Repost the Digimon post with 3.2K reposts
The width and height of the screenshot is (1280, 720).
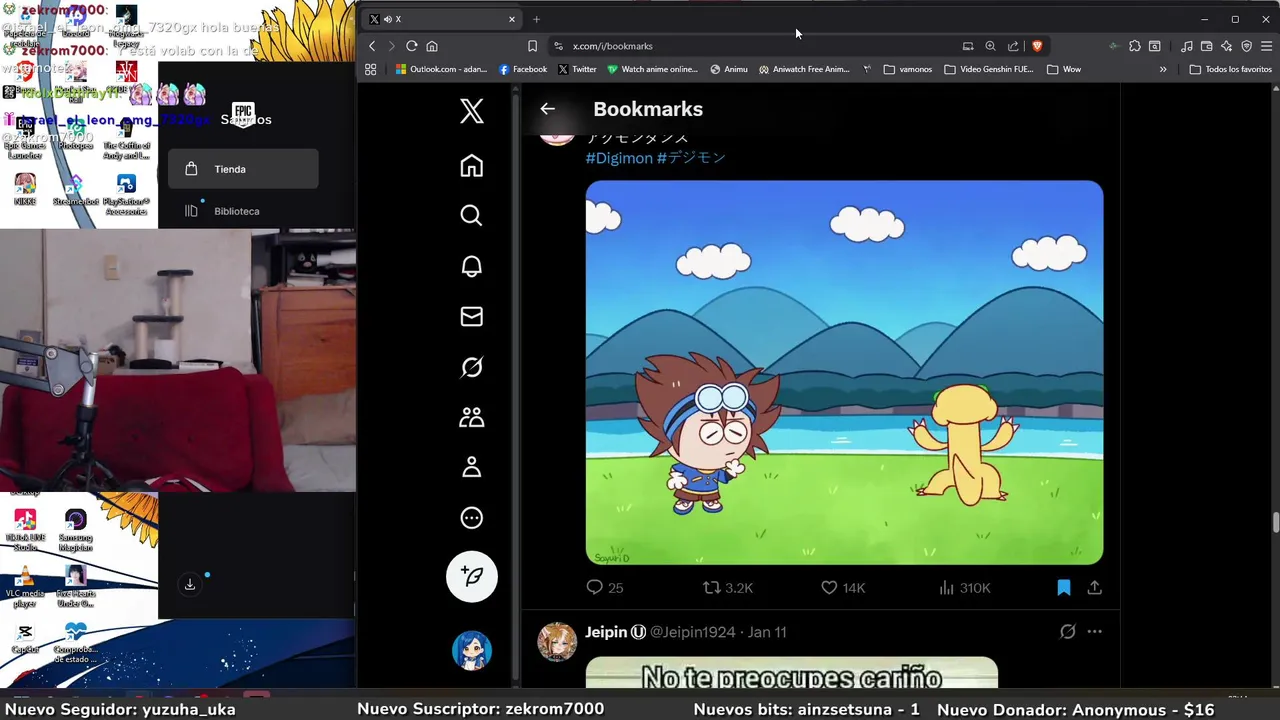(728, 588)
